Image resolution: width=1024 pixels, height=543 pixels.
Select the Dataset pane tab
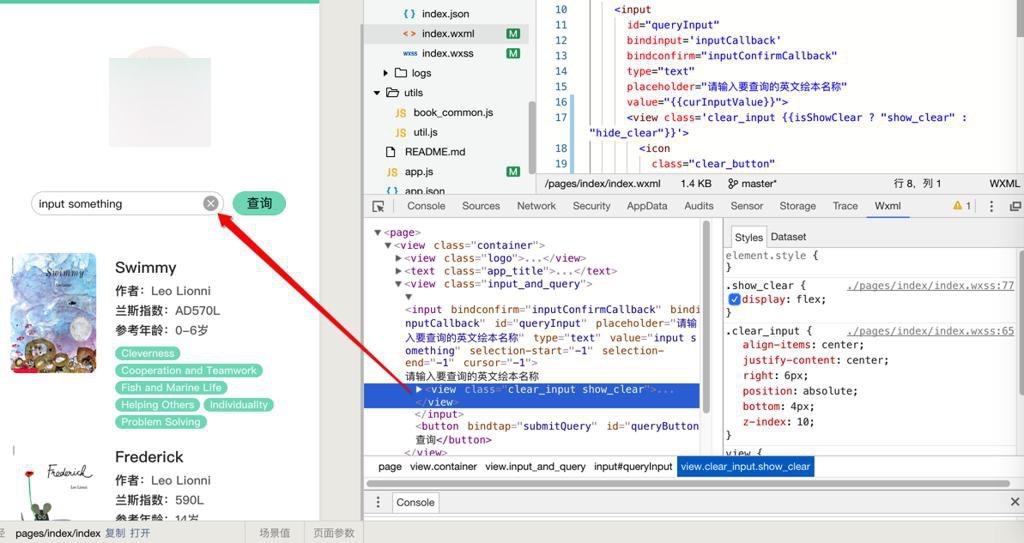pyautogui.click(x=788, y=237)
